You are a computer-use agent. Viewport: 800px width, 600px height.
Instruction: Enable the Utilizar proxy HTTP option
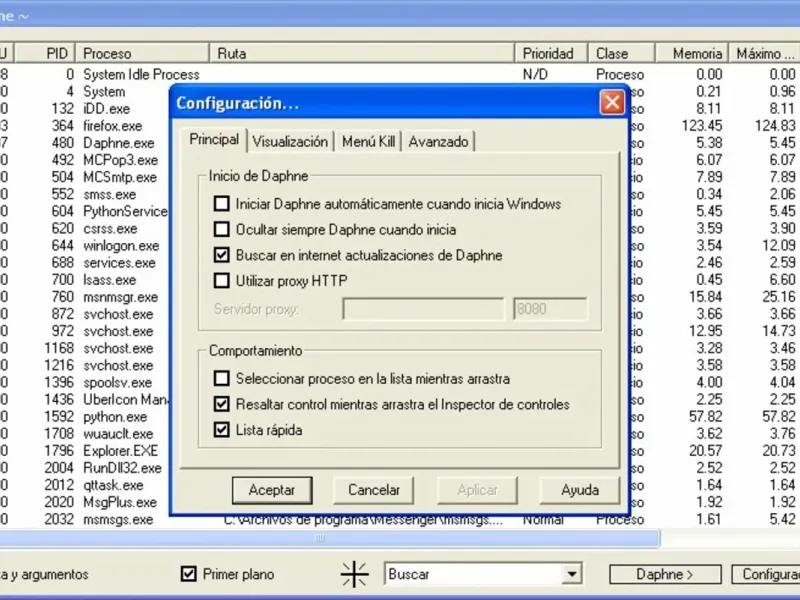tap(221, 280)
